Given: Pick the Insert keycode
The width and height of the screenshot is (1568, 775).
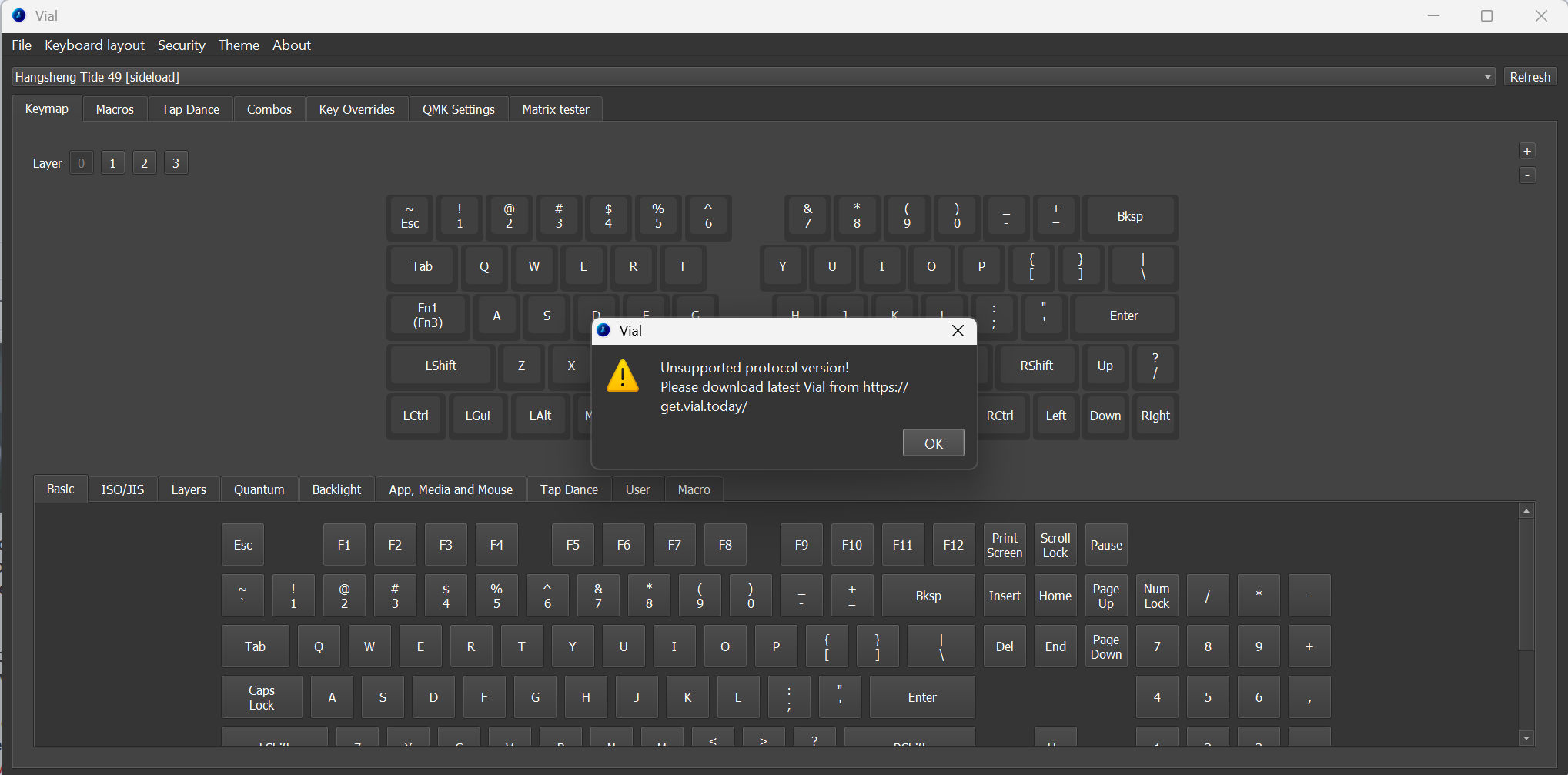Looking at the screenshot, I should point(1005,596).
